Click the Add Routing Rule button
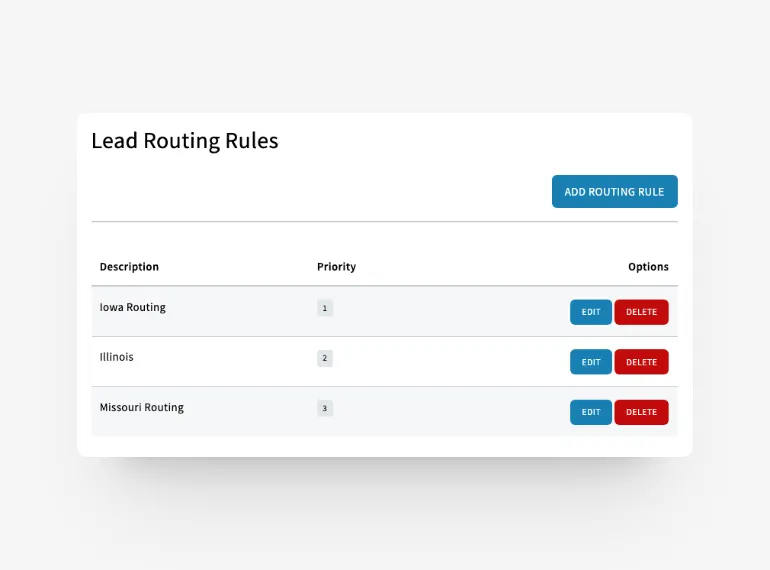 (x=614, y=191)
